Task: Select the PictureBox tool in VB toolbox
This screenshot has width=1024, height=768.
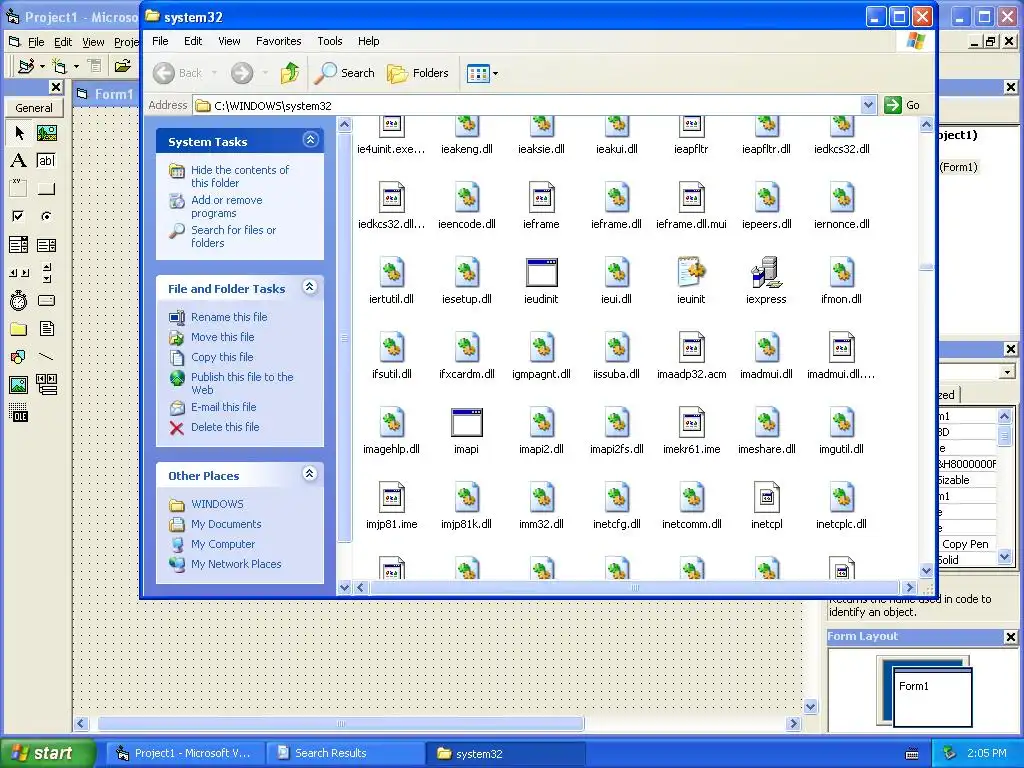Action: (x=46, y=133)
